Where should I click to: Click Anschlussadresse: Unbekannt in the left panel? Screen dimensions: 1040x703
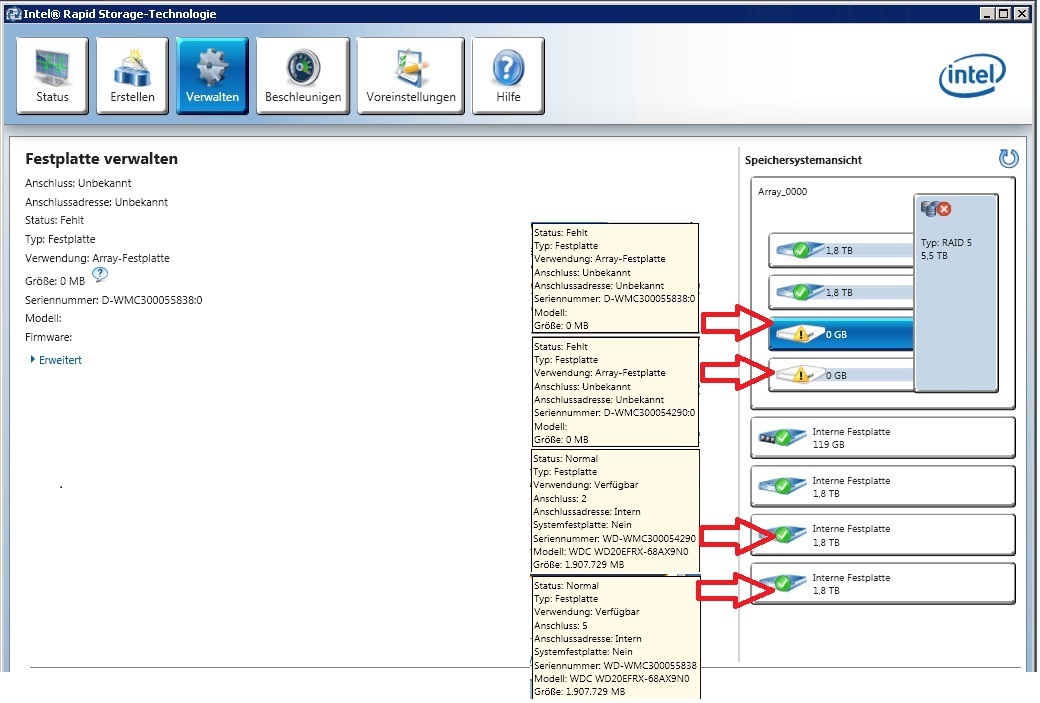coord(96,202)
